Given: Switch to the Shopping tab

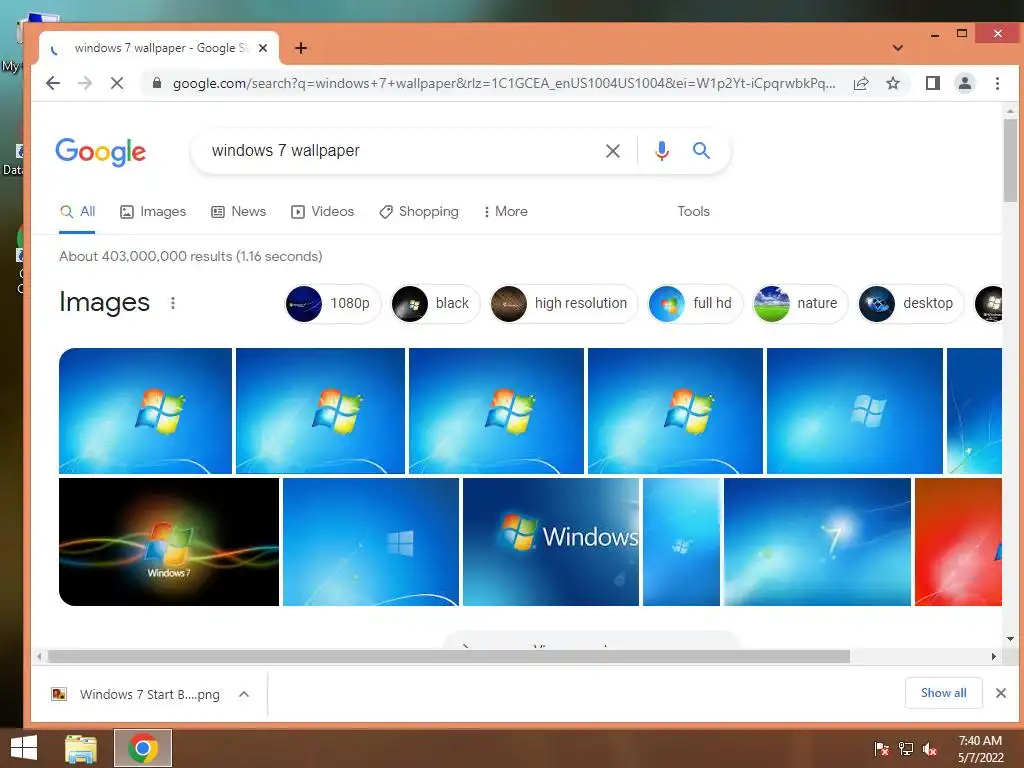Looking at the screenshot, I should (x=419, y=212).
